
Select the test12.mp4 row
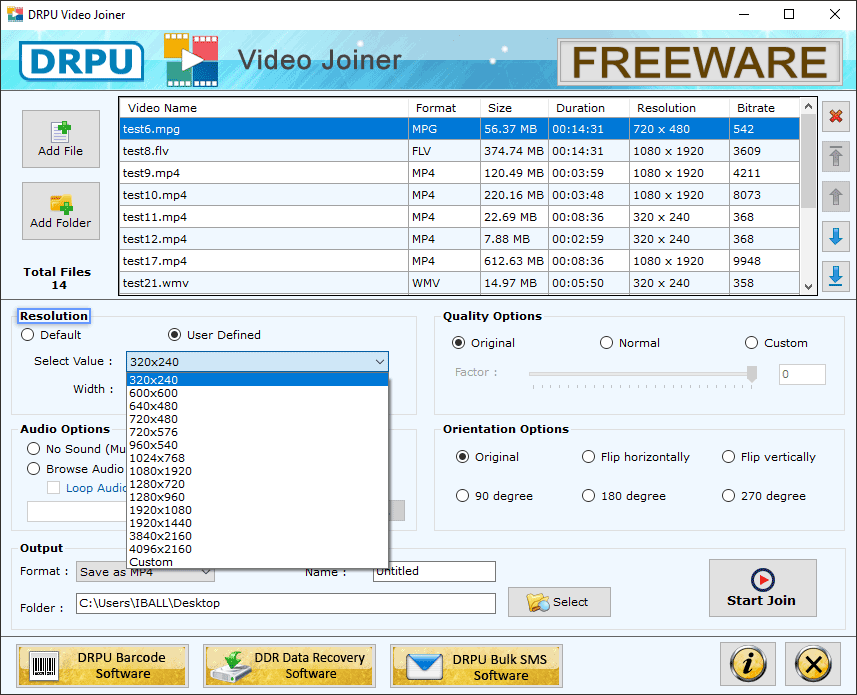[459, 239]
